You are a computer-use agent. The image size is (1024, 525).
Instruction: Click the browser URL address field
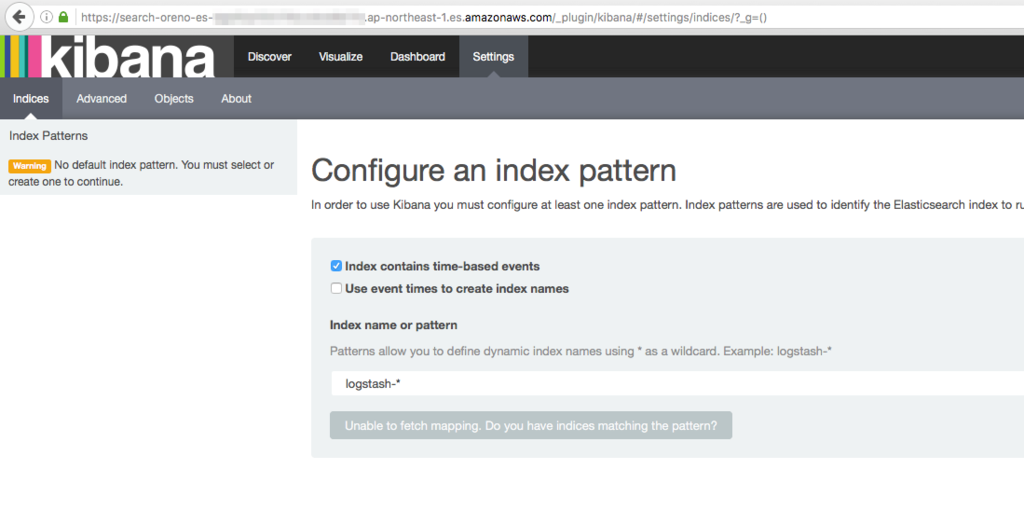coord(549,18)
